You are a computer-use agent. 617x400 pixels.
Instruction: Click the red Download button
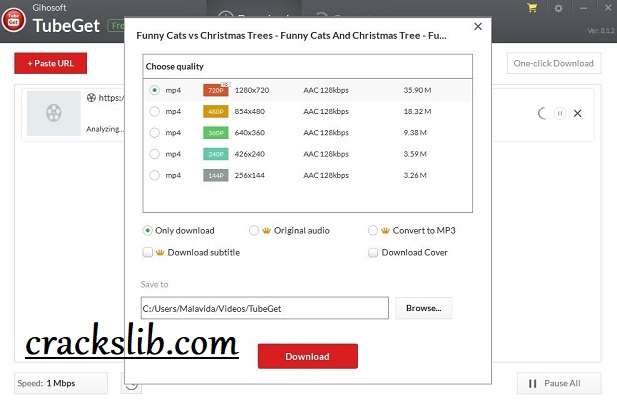point(308,356)
